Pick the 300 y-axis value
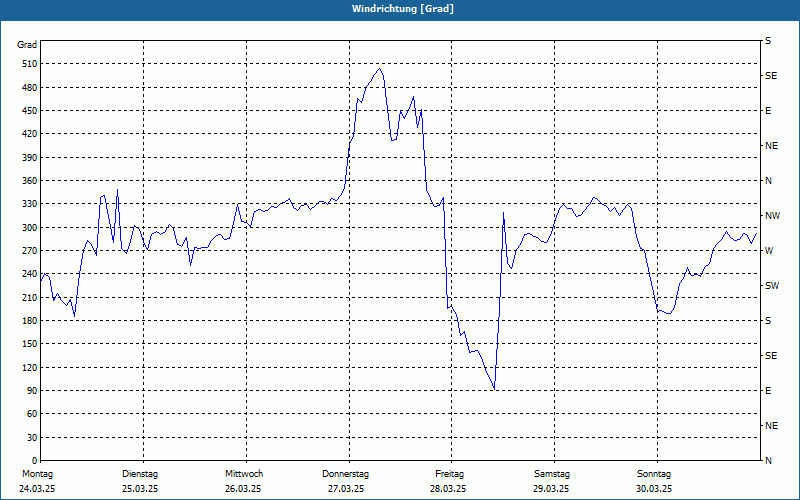The image size is (800, 500). tap(30, 228)
